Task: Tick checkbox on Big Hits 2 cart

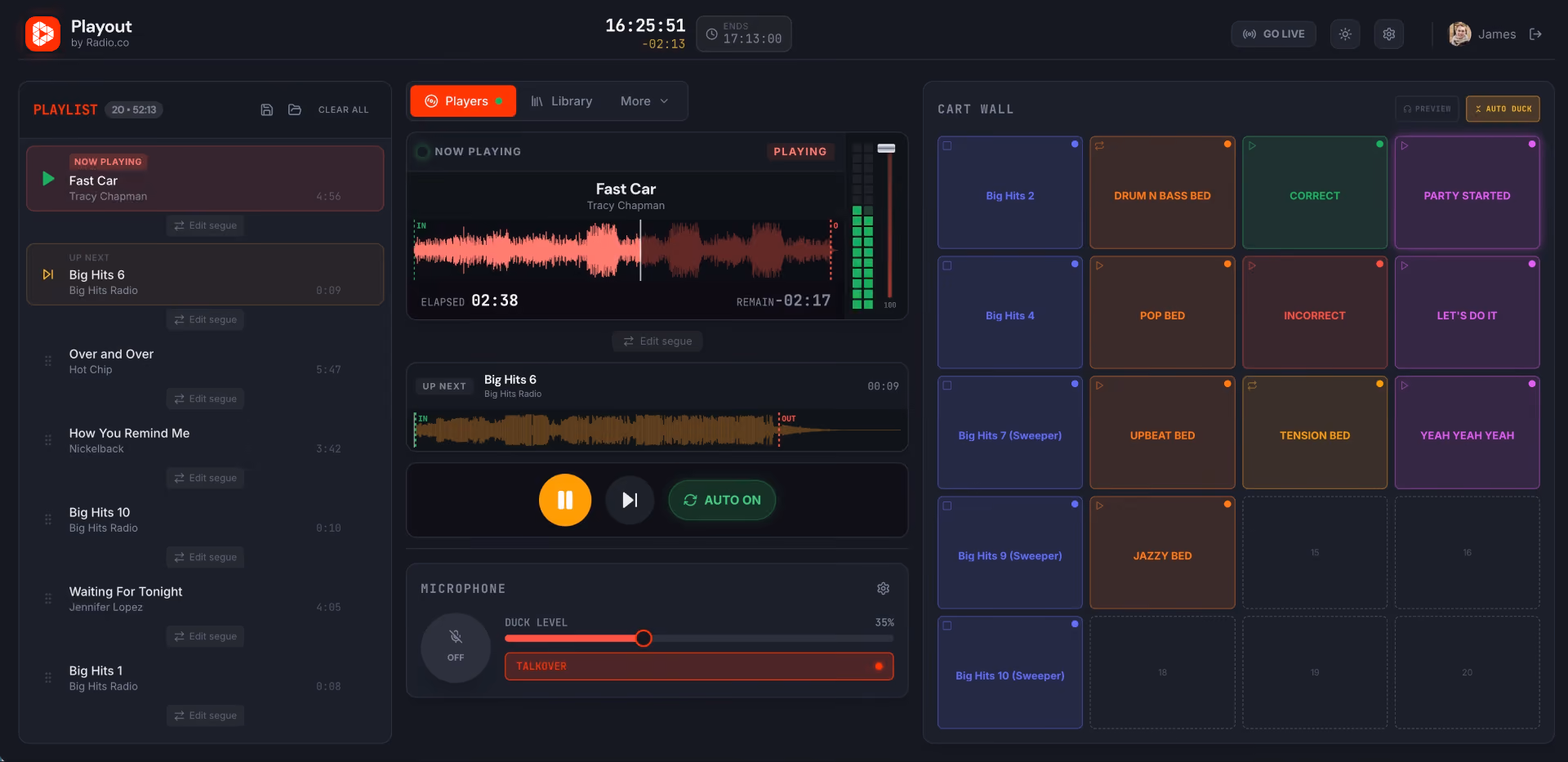Action: (x=947, y=145)
